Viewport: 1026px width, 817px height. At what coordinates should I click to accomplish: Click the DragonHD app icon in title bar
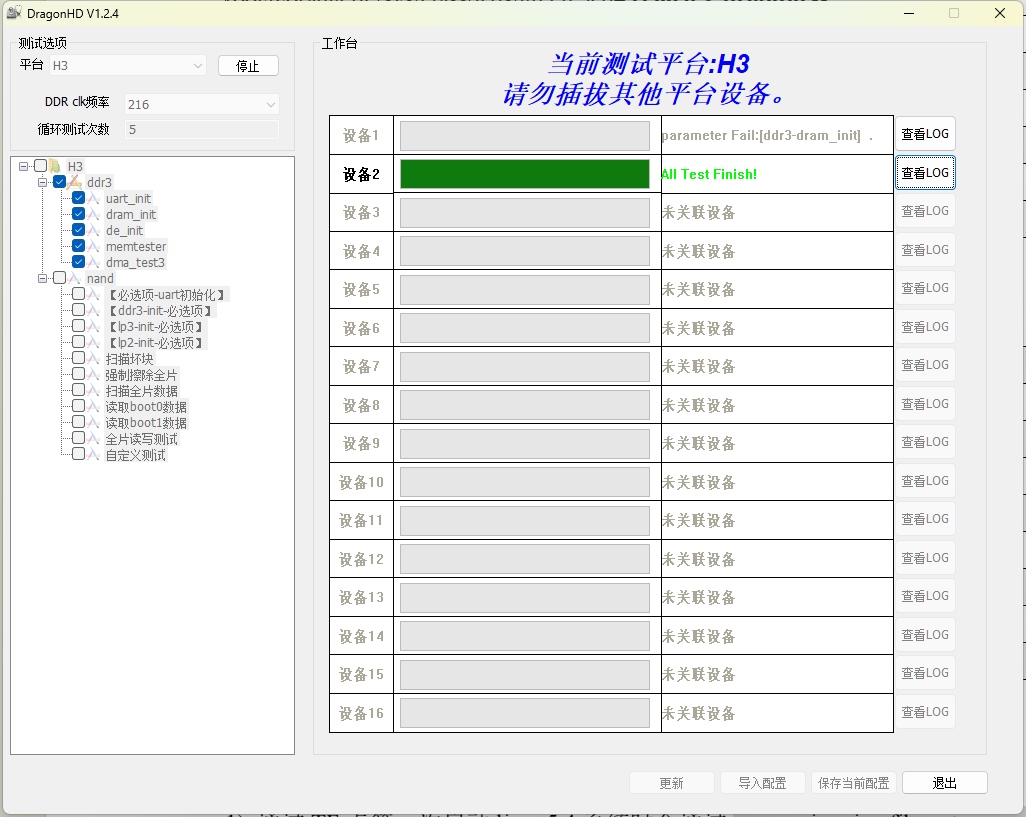[14, 12]
